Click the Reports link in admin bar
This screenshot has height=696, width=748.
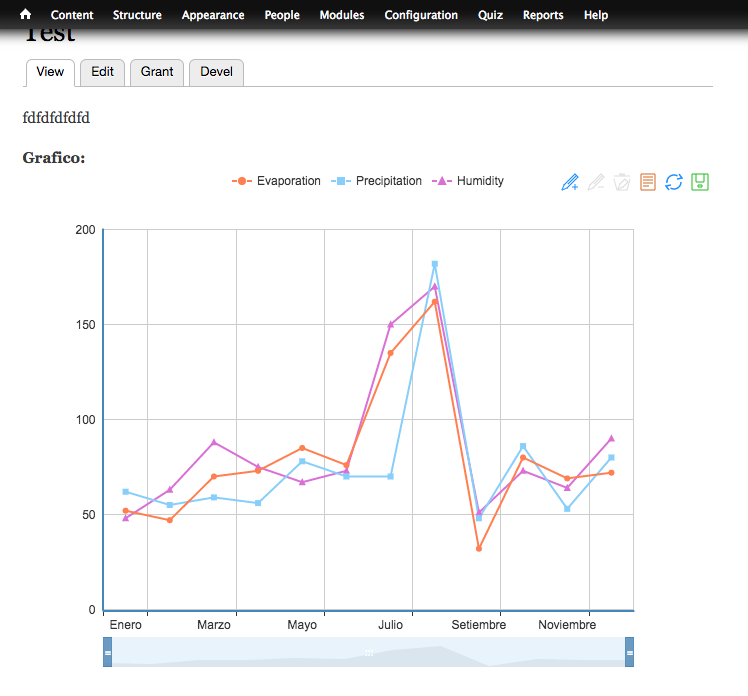click(x=543, y=15)
